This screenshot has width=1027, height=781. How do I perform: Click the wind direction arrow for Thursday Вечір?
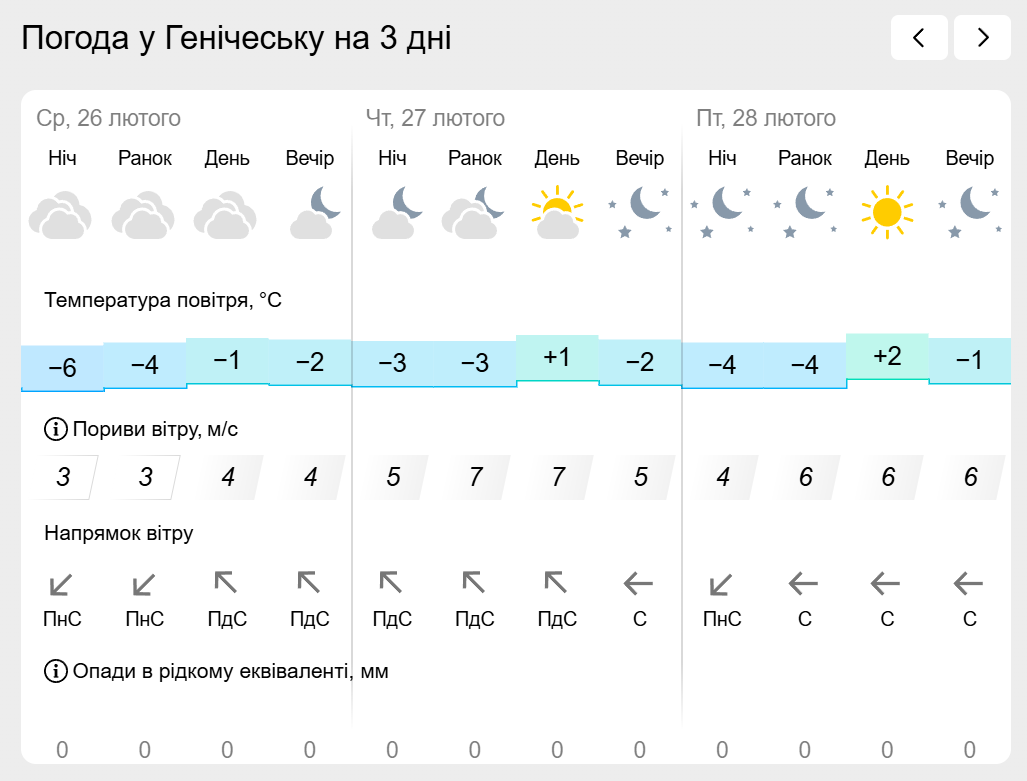(639, 583)
